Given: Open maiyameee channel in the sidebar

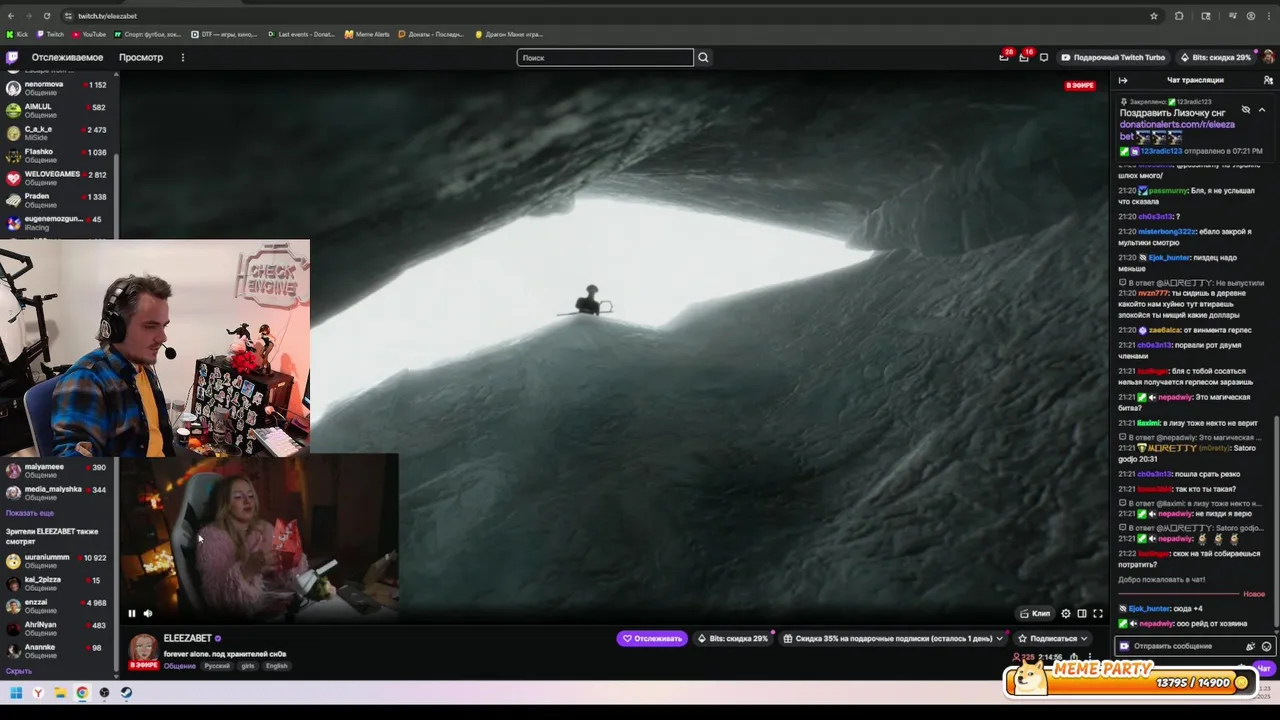Looking at the screenshot, I should click(58, 470).
